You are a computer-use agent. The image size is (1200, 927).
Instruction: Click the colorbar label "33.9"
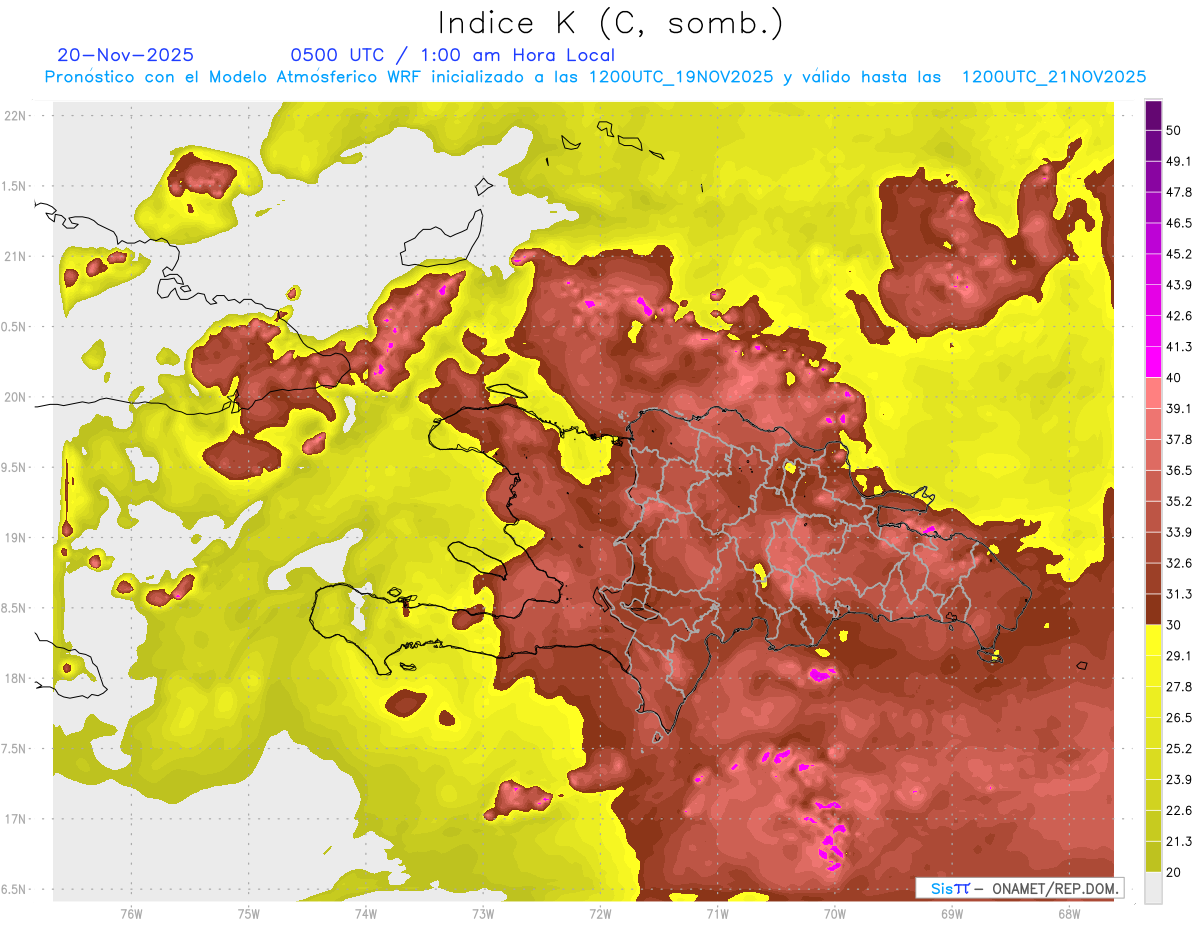[1179, 532]
